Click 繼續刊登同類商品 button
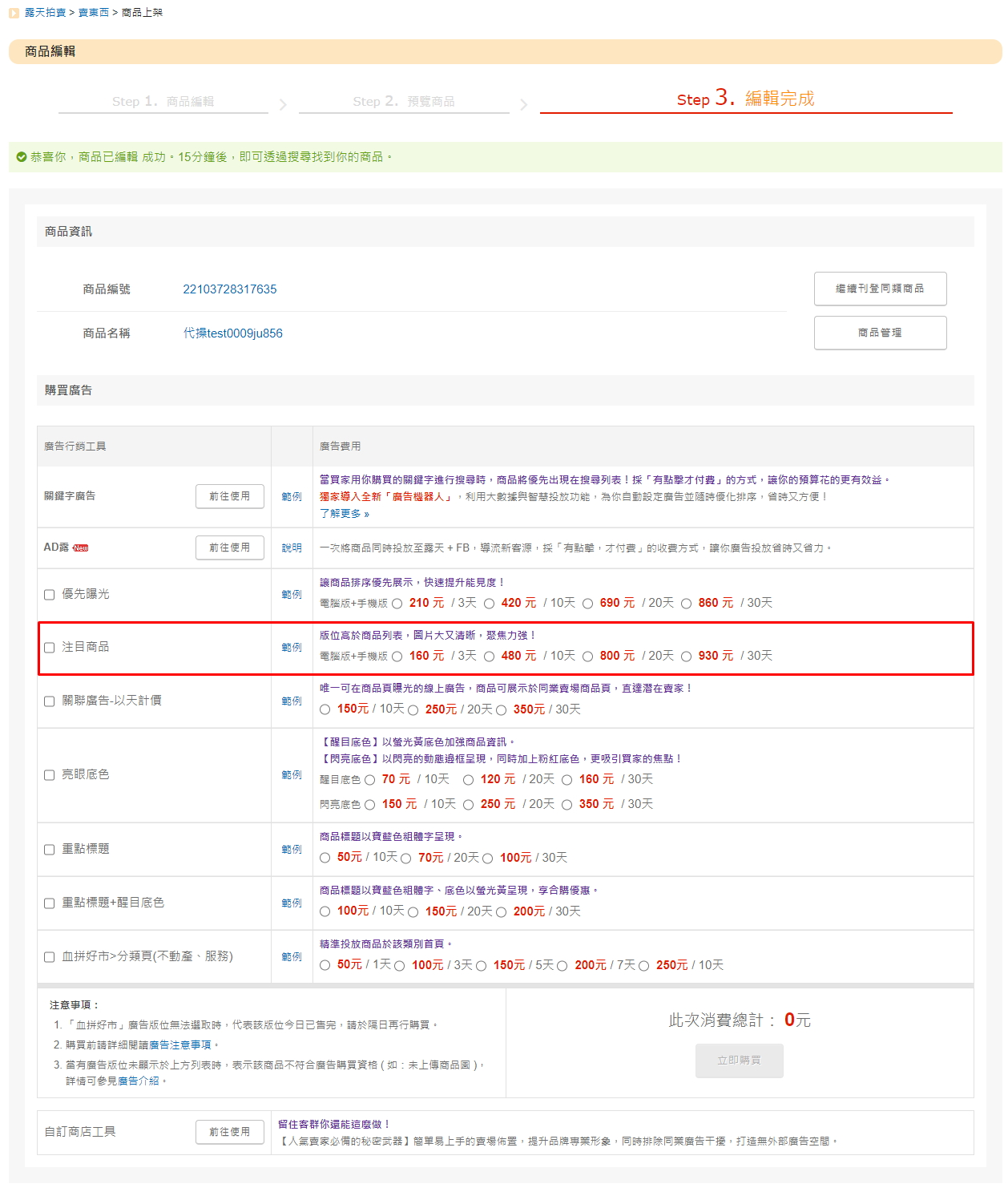Viewport: 1008px width, 1192px height. pos(880,289)
